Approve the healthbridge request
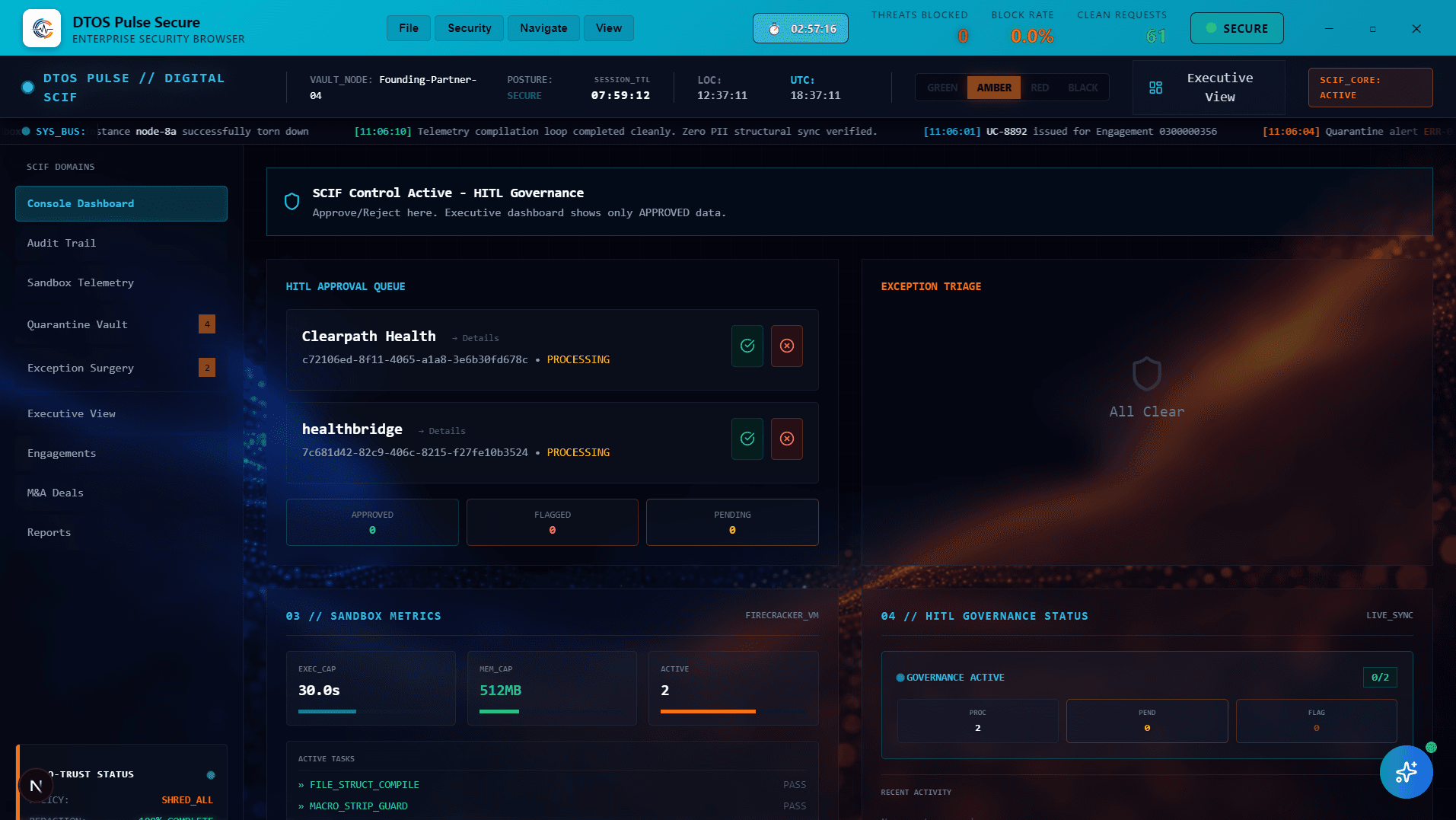The height and width of the screenshot is (820, 1456). [x=747, y=439]
